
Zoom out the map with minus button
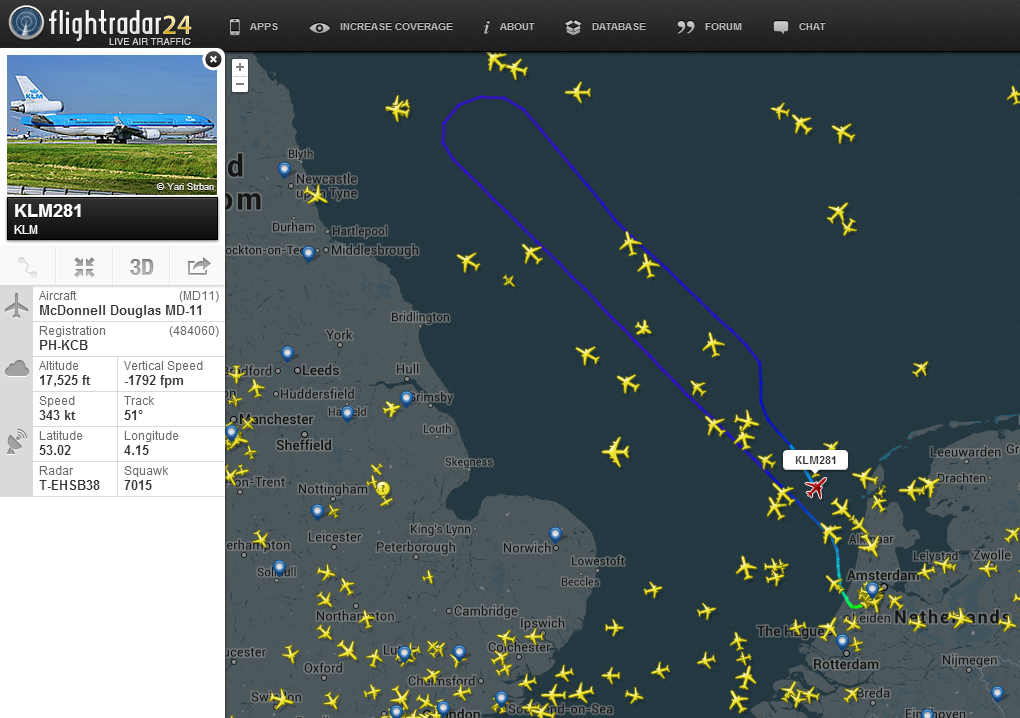(240, 84)
